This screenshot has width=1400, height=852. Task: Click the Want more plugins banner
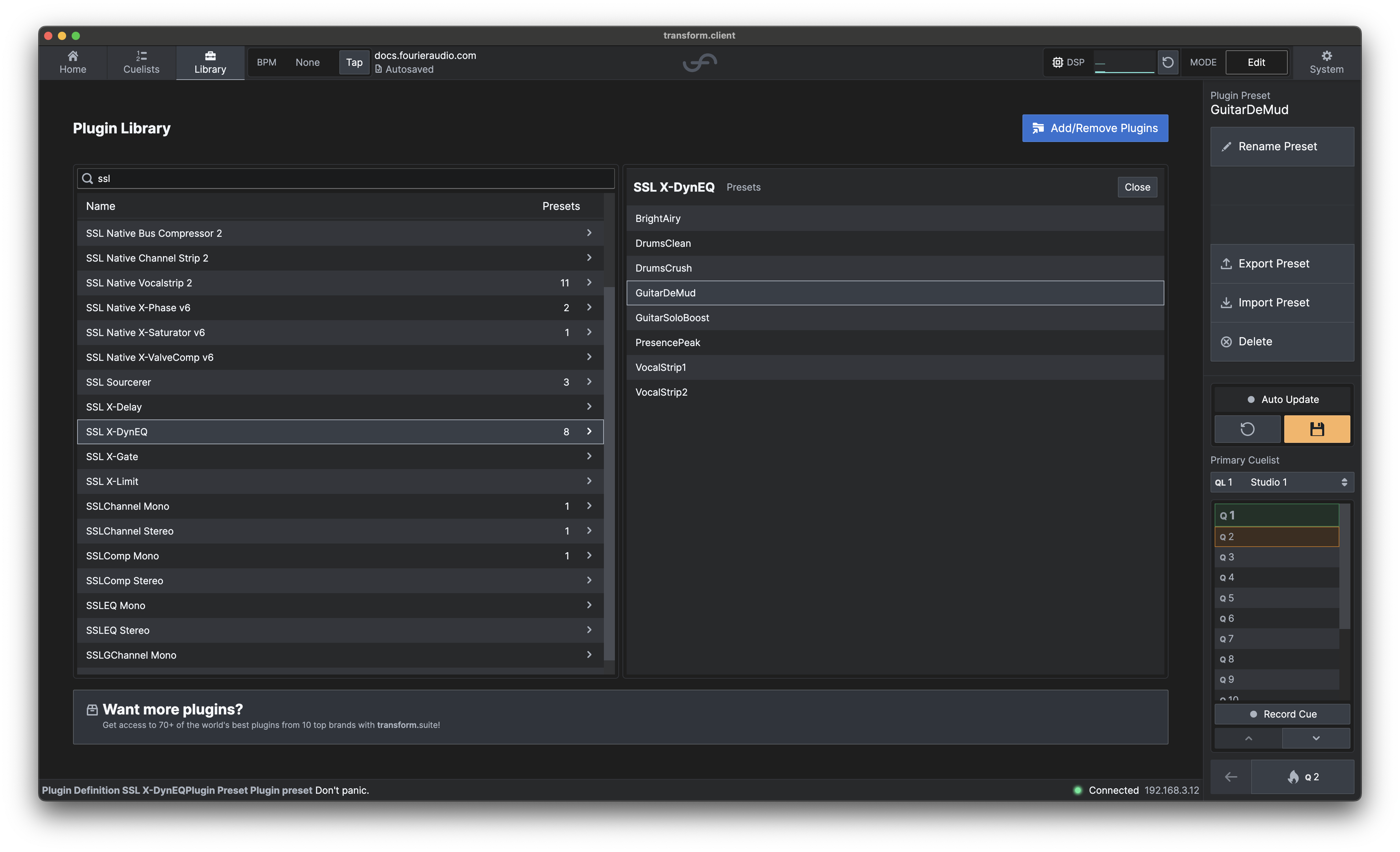[x=620, y=717]
